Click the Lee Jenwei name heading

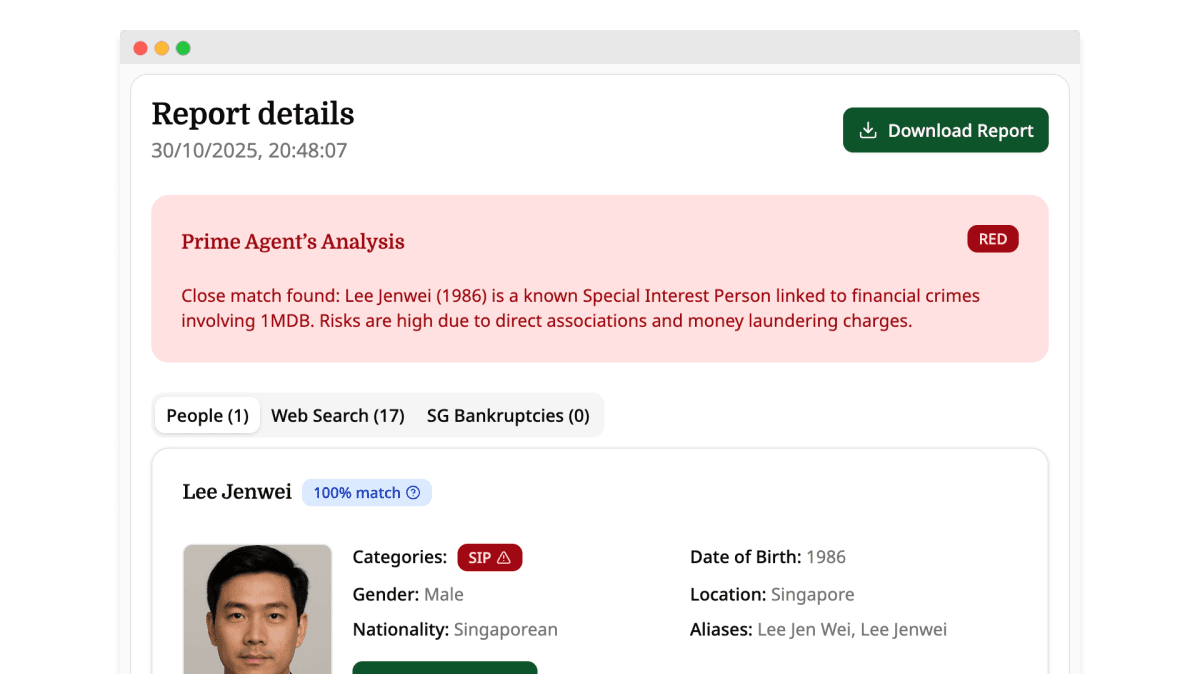coord(237,492)
